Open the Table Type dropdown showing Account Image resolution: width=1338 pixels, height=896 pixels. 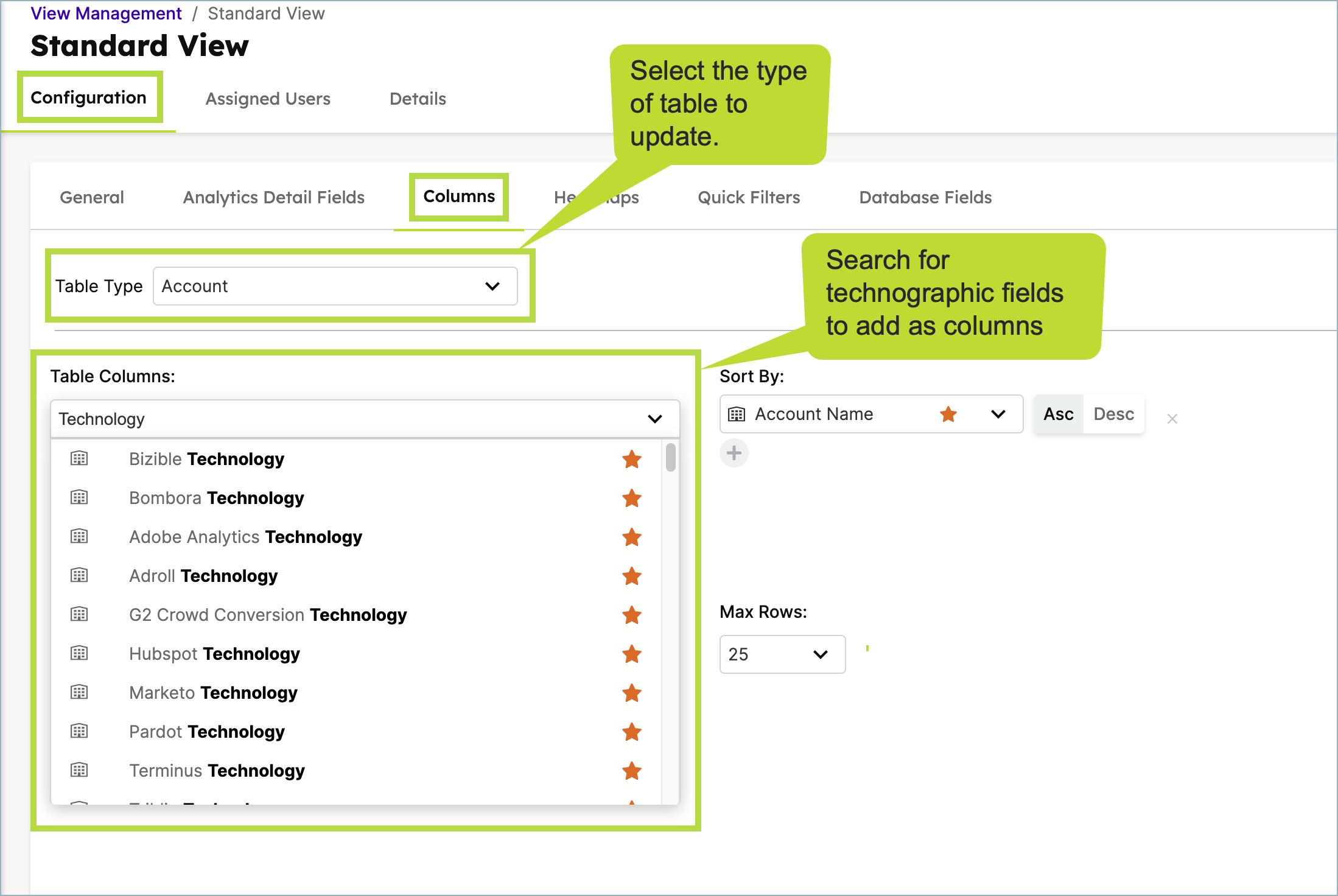point(492,286)
